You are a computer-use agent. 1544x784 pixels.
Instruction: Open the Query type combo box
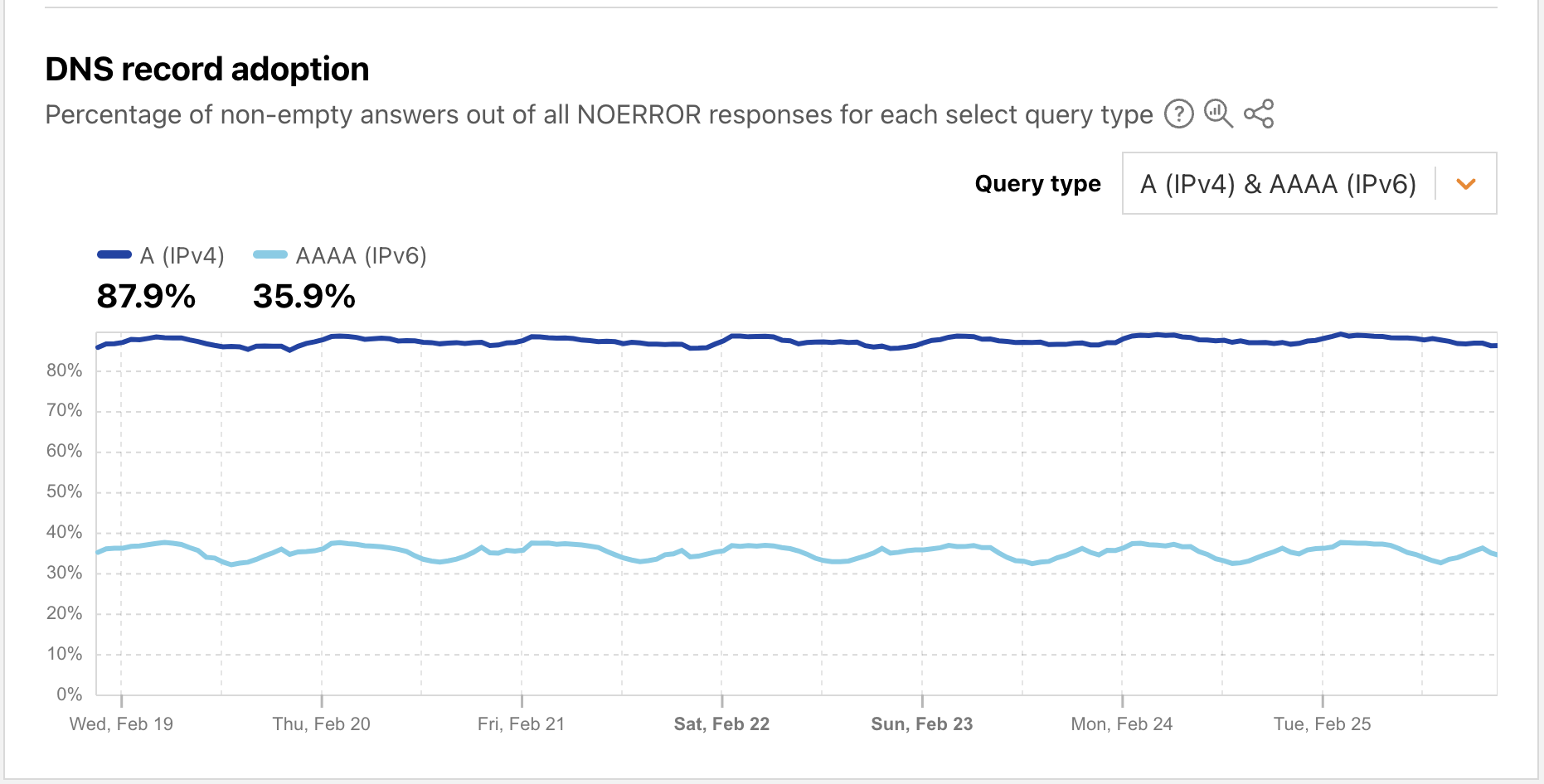(x=1309, y=183)
